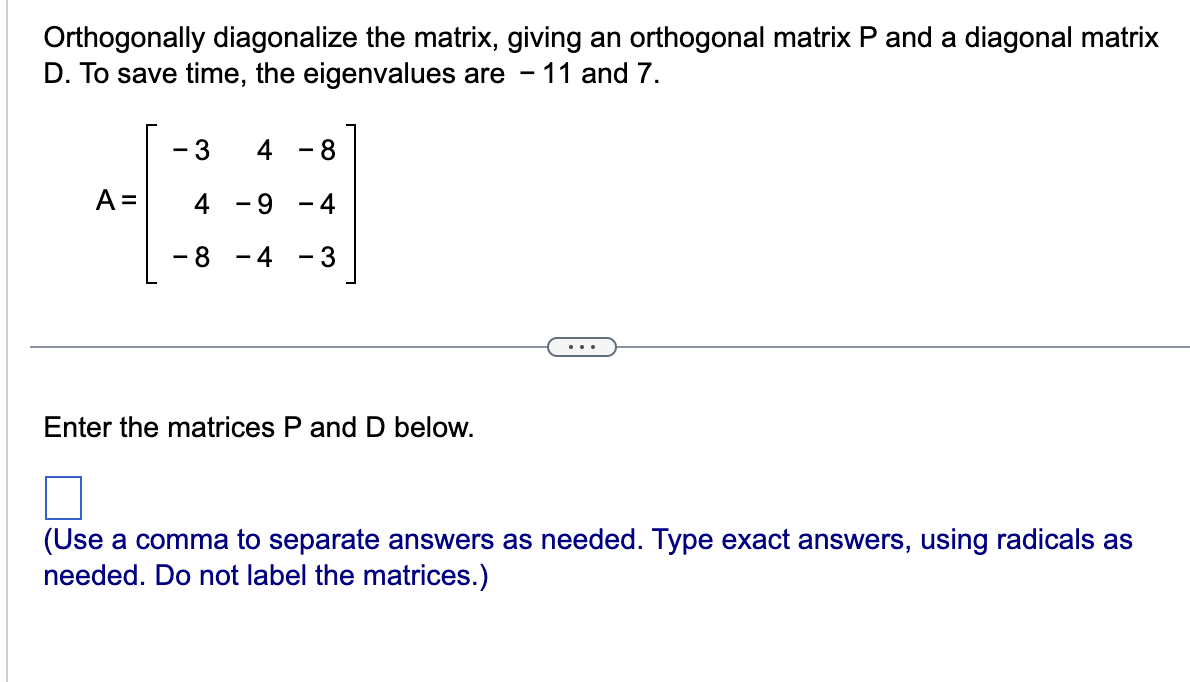
Task: Click the left bracket of matrix A
Action: click(150, 205)
